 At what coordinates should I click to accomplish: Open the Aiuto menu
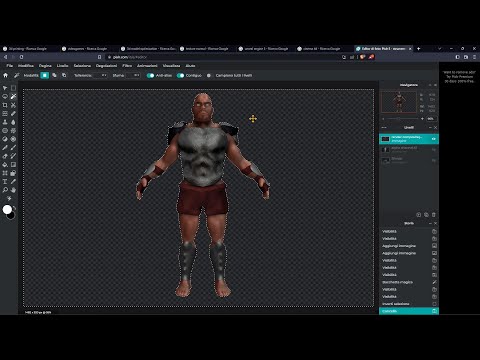[190, 66]
